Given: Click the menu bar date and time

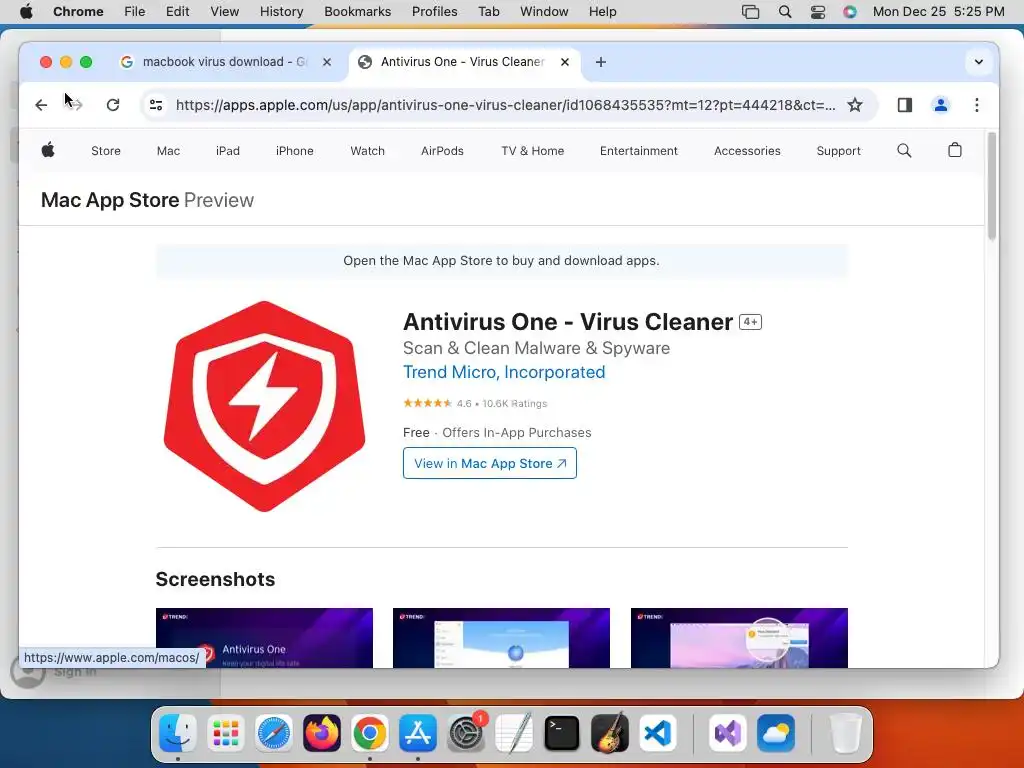Looking at the screenshot, I should [938, 12].
